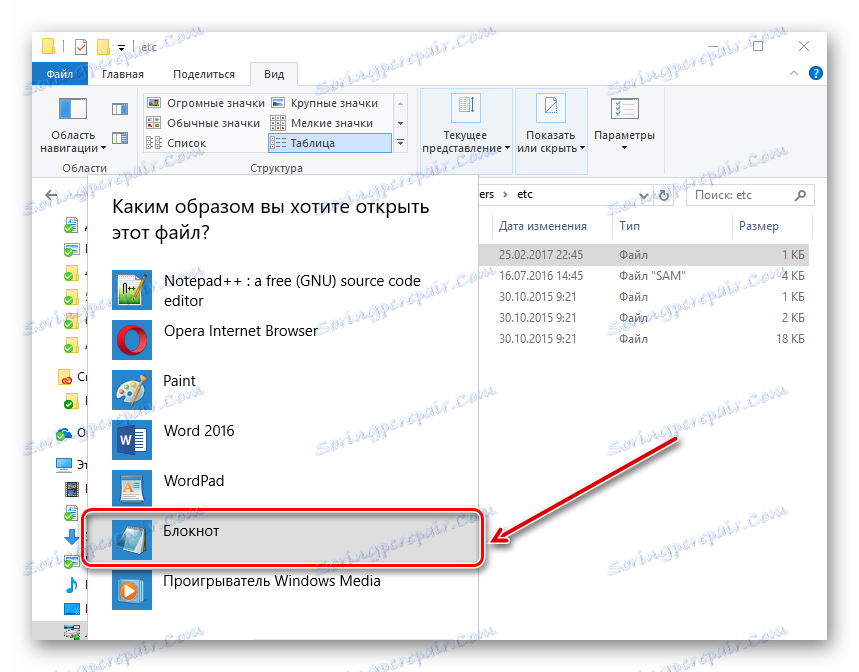
Task: Expand layout gallery more arrow
Action: point(400,143)
